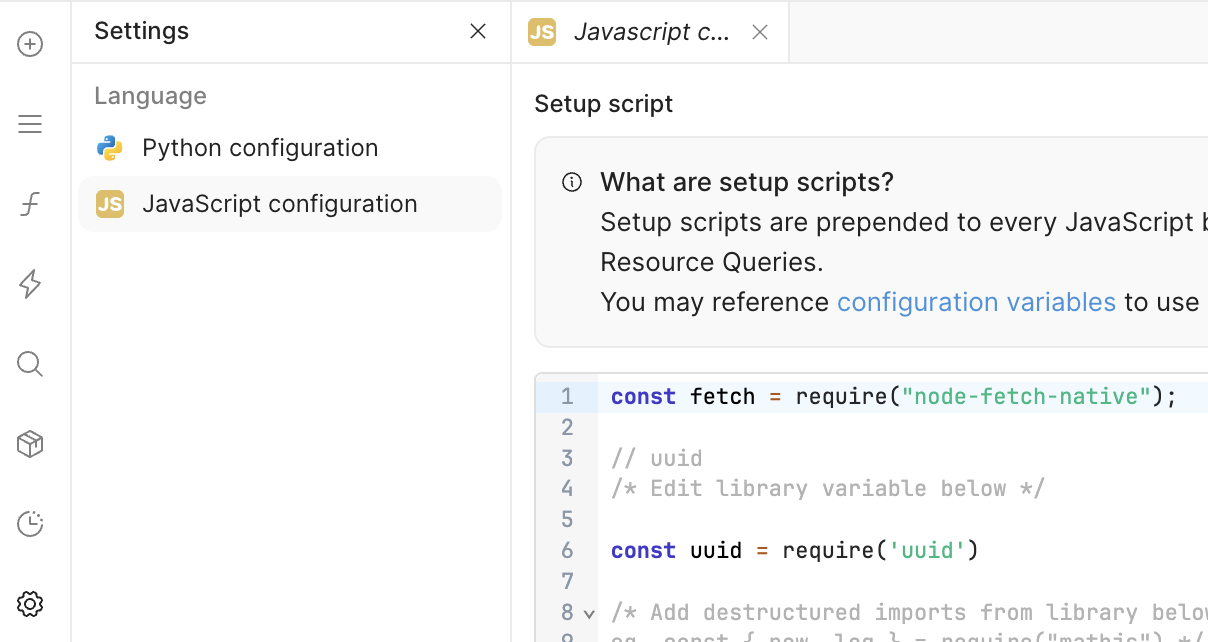The width and height of the screenshot is (1208, 642).
Task: Collapse the code block at line 8
Action: [x=589, y=613]
